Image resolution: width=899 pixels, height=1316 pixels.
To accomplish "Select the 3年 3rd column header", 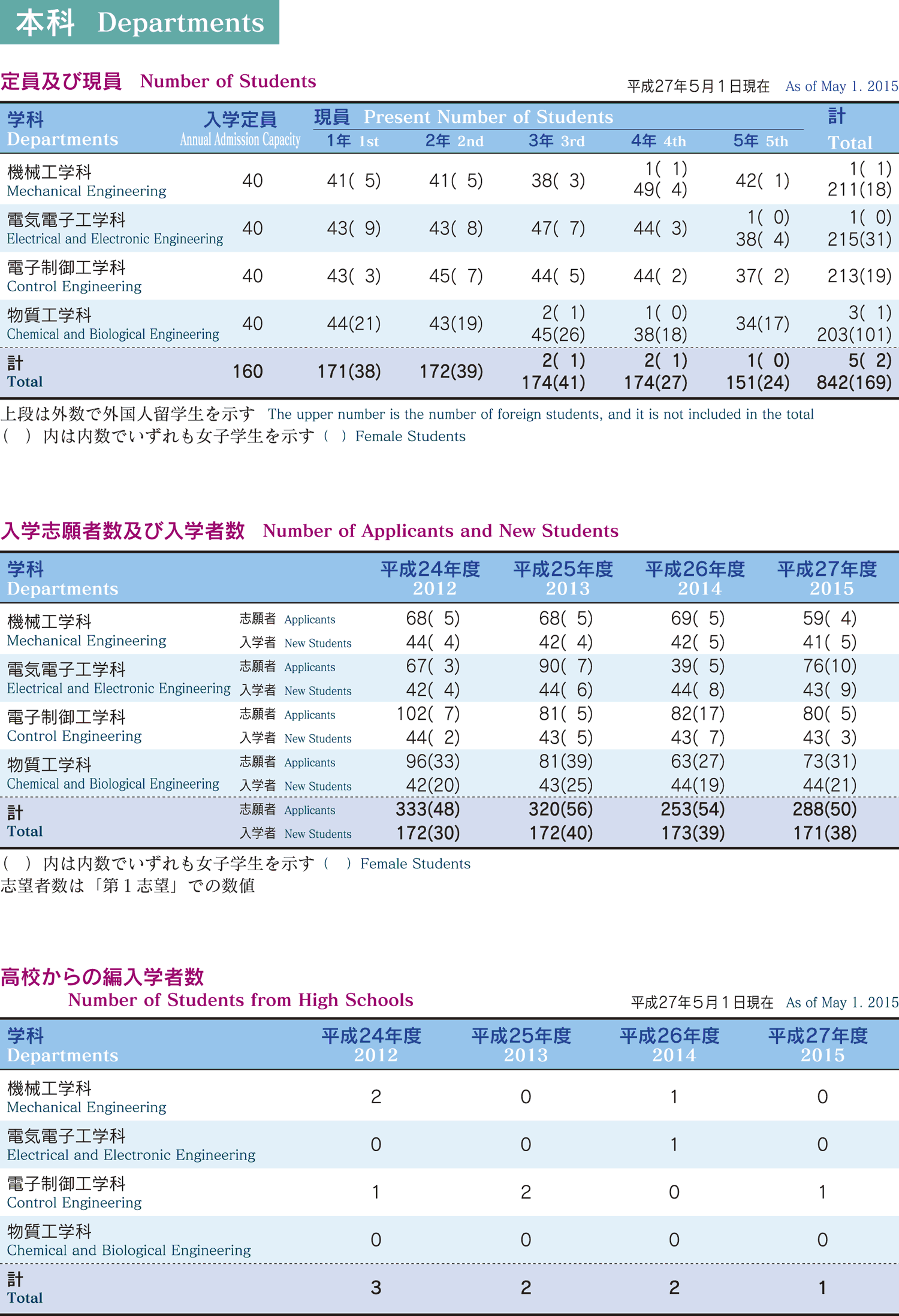I will (x=557, y=141).
